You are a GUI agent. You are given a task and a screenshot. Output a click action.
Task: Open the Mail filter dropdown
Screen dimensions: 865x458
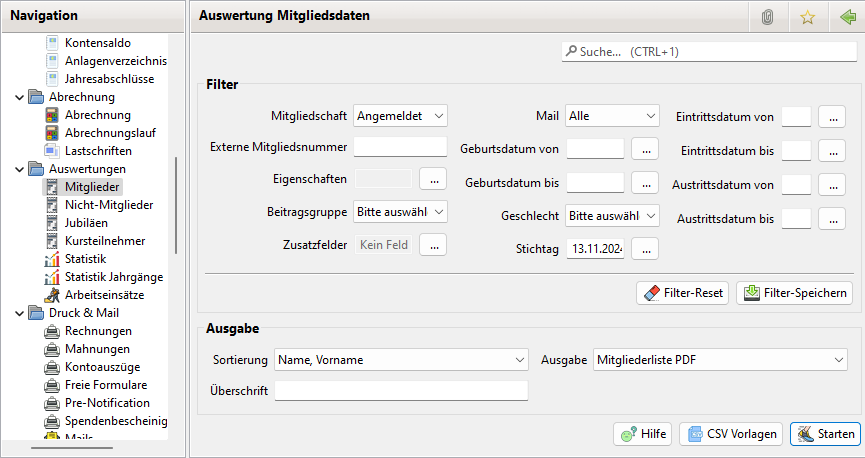(612, 116)
